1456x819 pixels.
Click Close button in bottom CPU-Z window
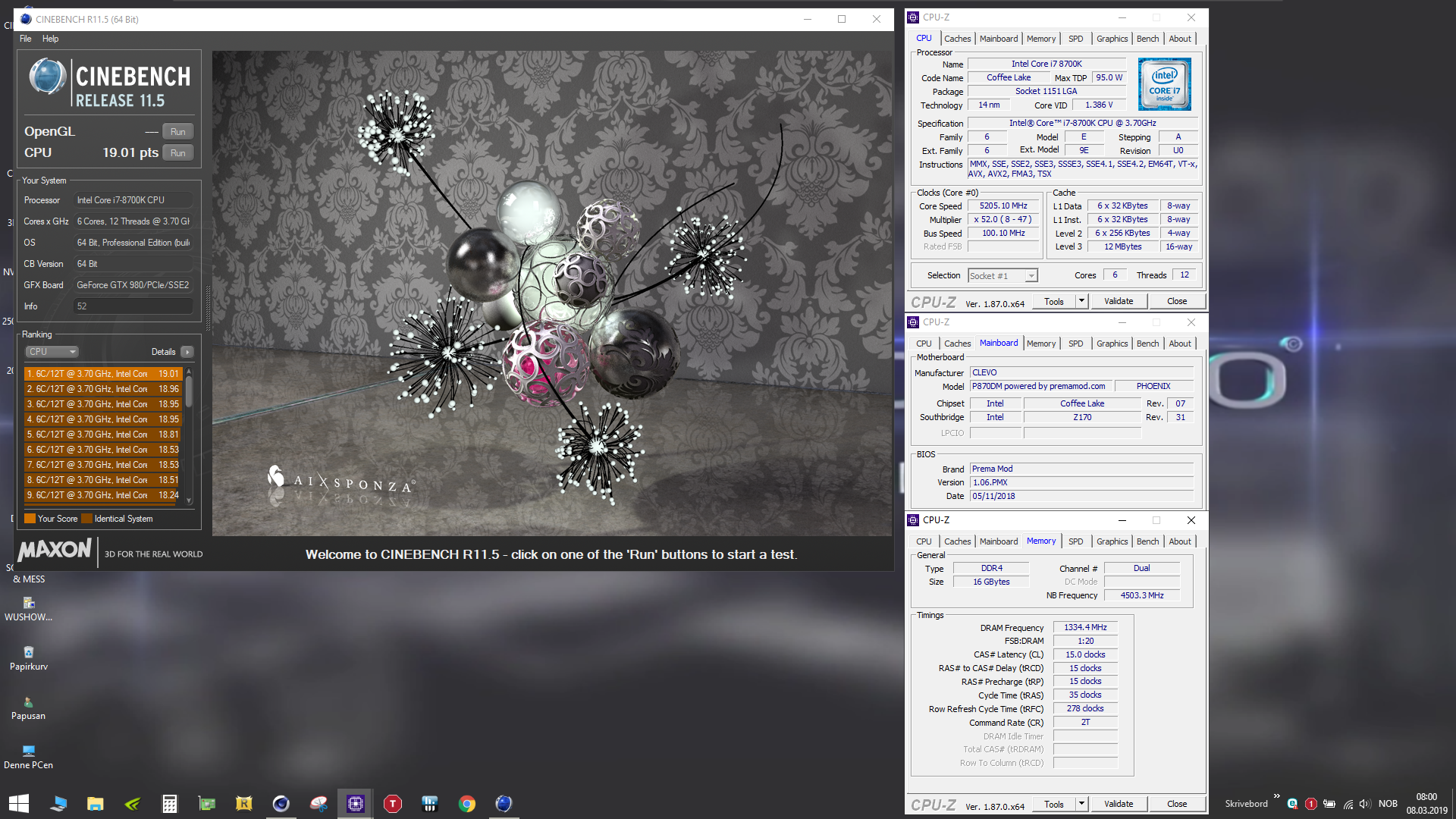tap(1177, 804)
